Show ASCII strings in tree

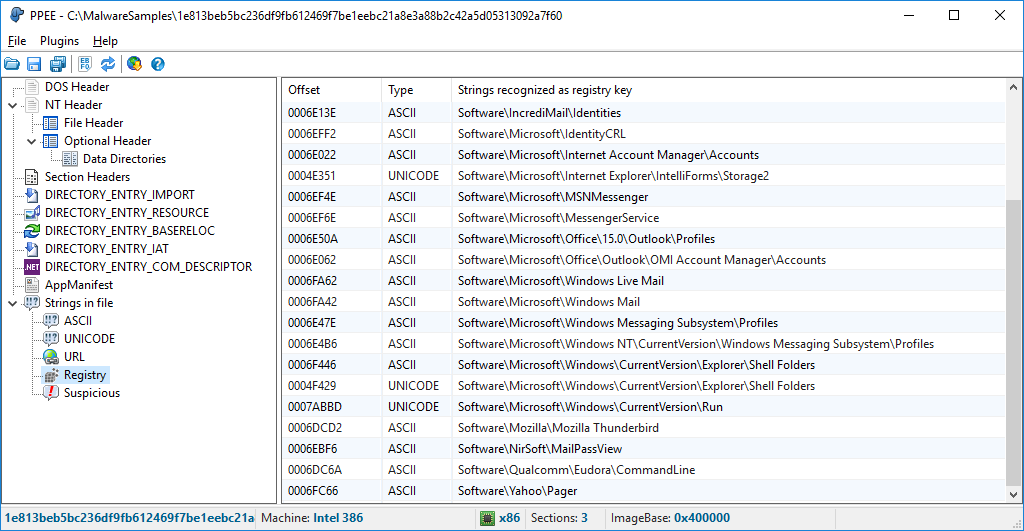tap(78, 321)
